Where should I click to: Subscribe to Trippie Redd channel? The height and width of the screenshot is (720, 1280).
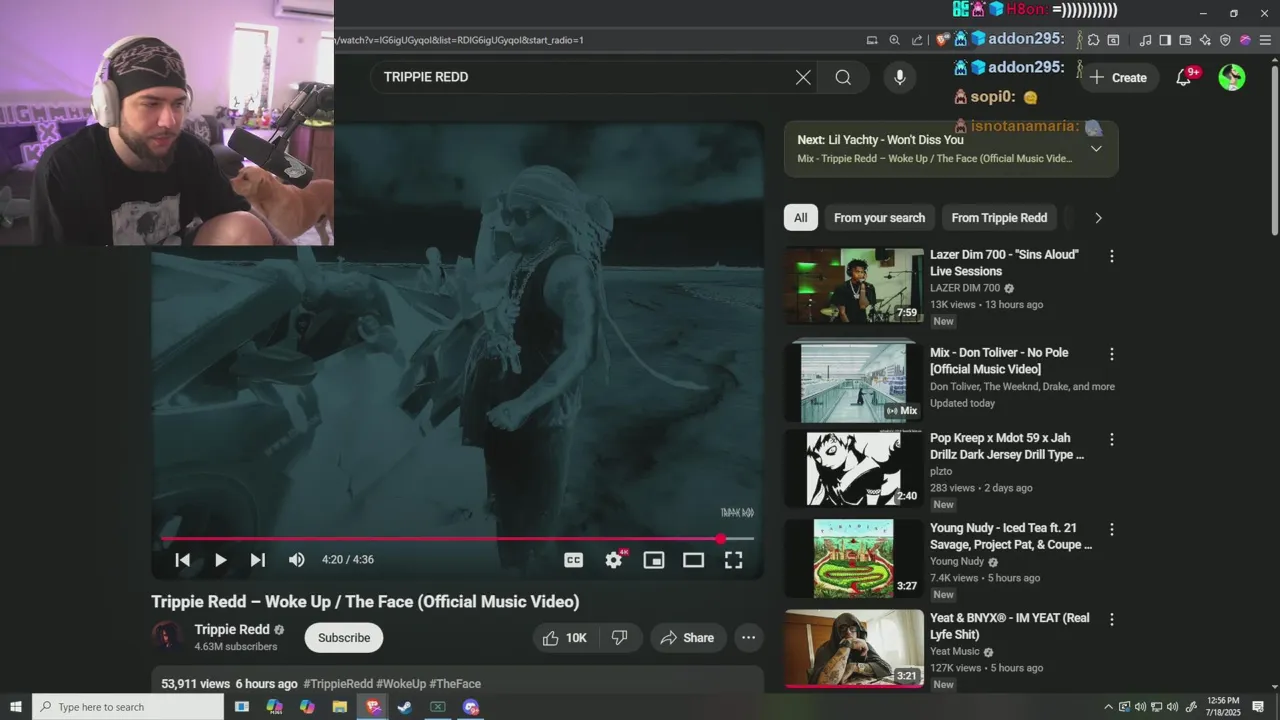tap(344, 638)
